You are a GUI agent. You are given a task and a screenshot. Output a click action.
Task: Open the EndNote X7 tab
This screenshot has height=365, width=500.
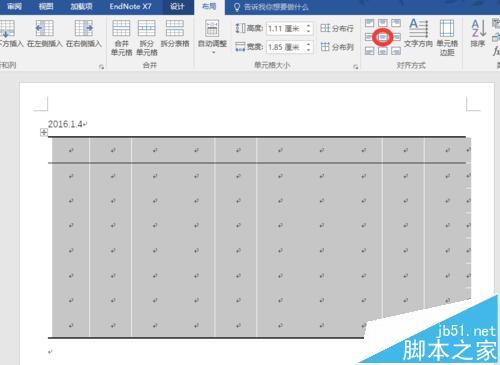pos(130,6)
